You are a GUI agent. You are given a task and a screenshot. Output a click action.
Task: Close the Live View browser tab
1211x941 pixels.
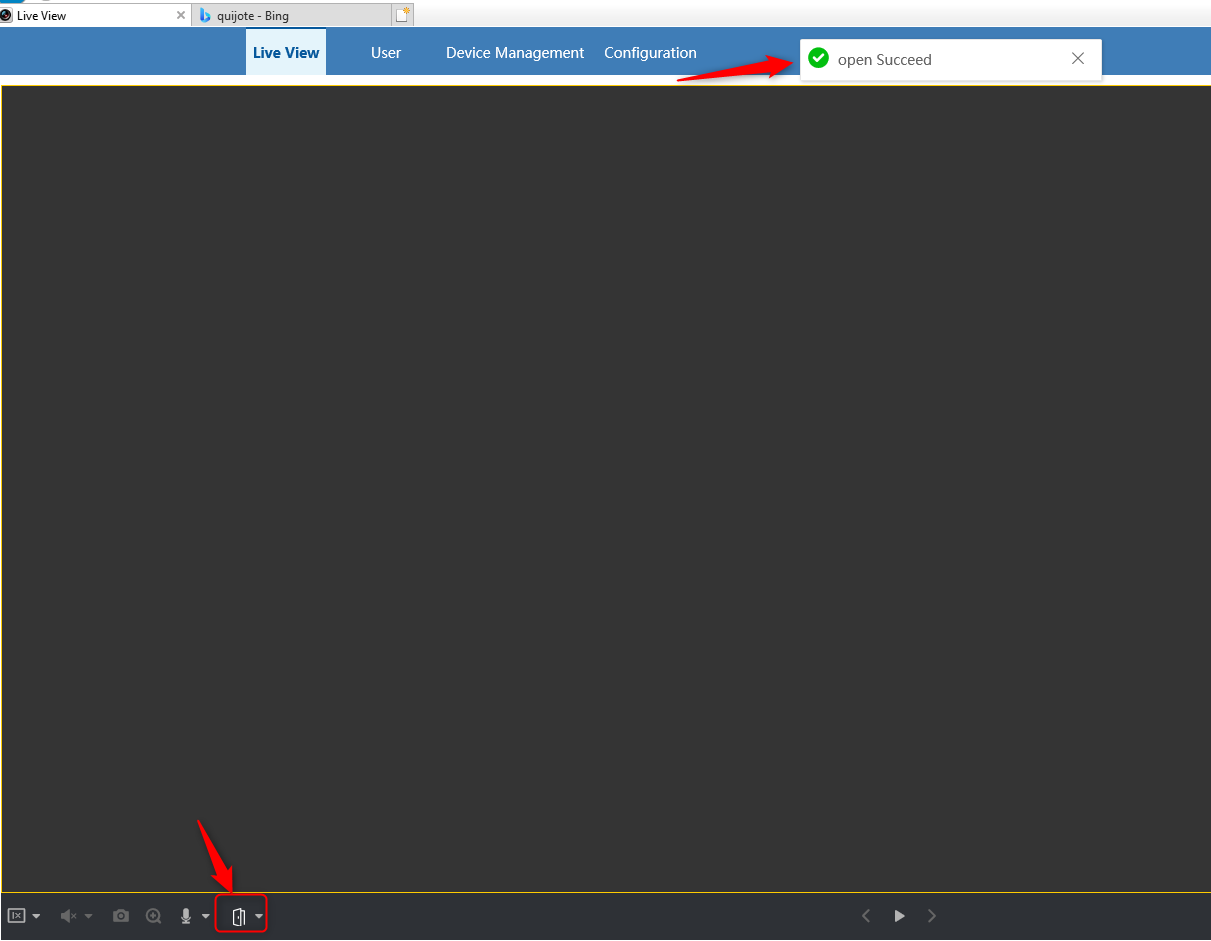(181, 15)
